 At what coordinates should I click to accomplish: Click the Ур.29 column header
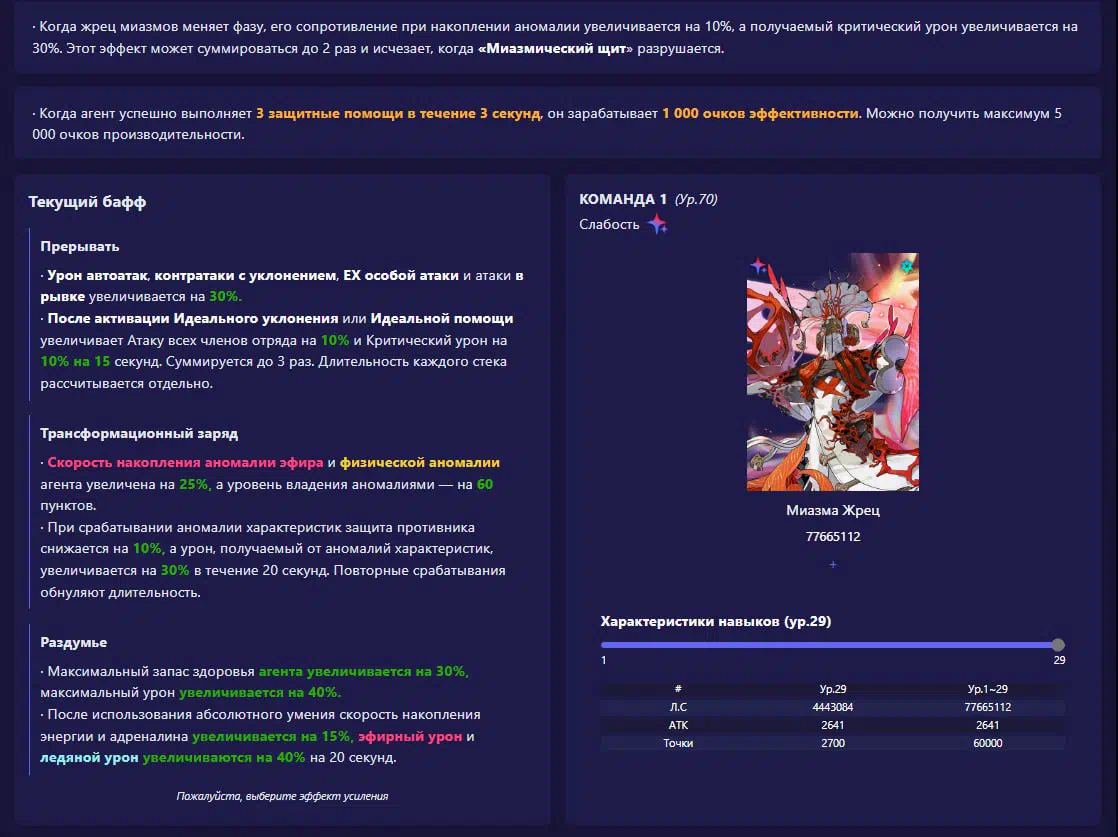point(833,689)
